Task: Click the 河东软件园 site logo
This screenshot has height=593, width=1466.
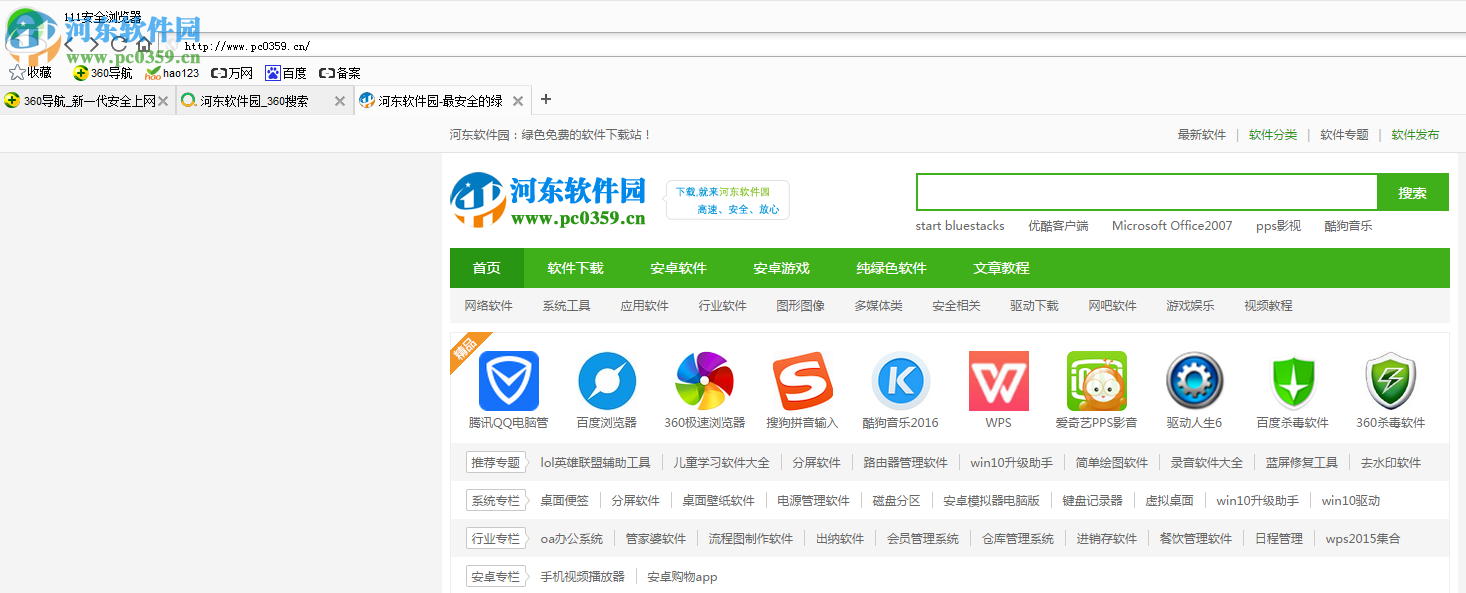Action: coord(548,200)
